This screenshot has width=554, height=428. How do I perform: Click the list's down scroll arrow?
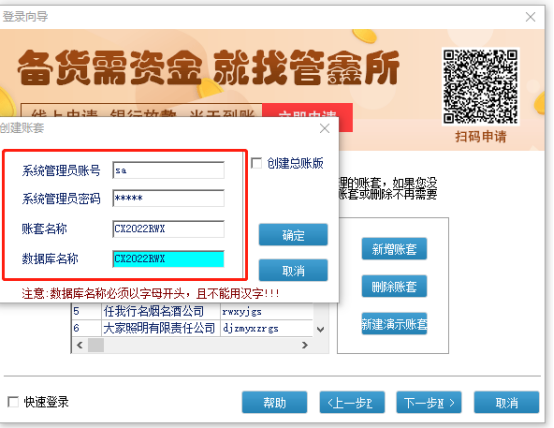tap(320, 329)
